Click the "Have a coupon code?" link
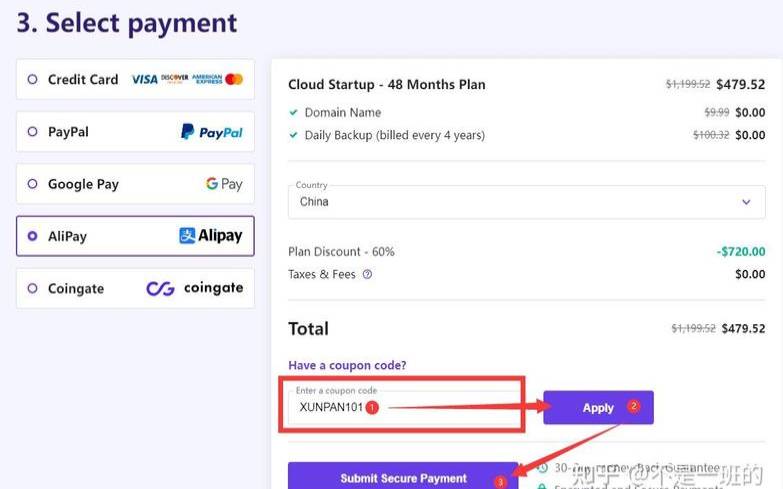Viewport: 783px width, 489px height. click(347, 365)
